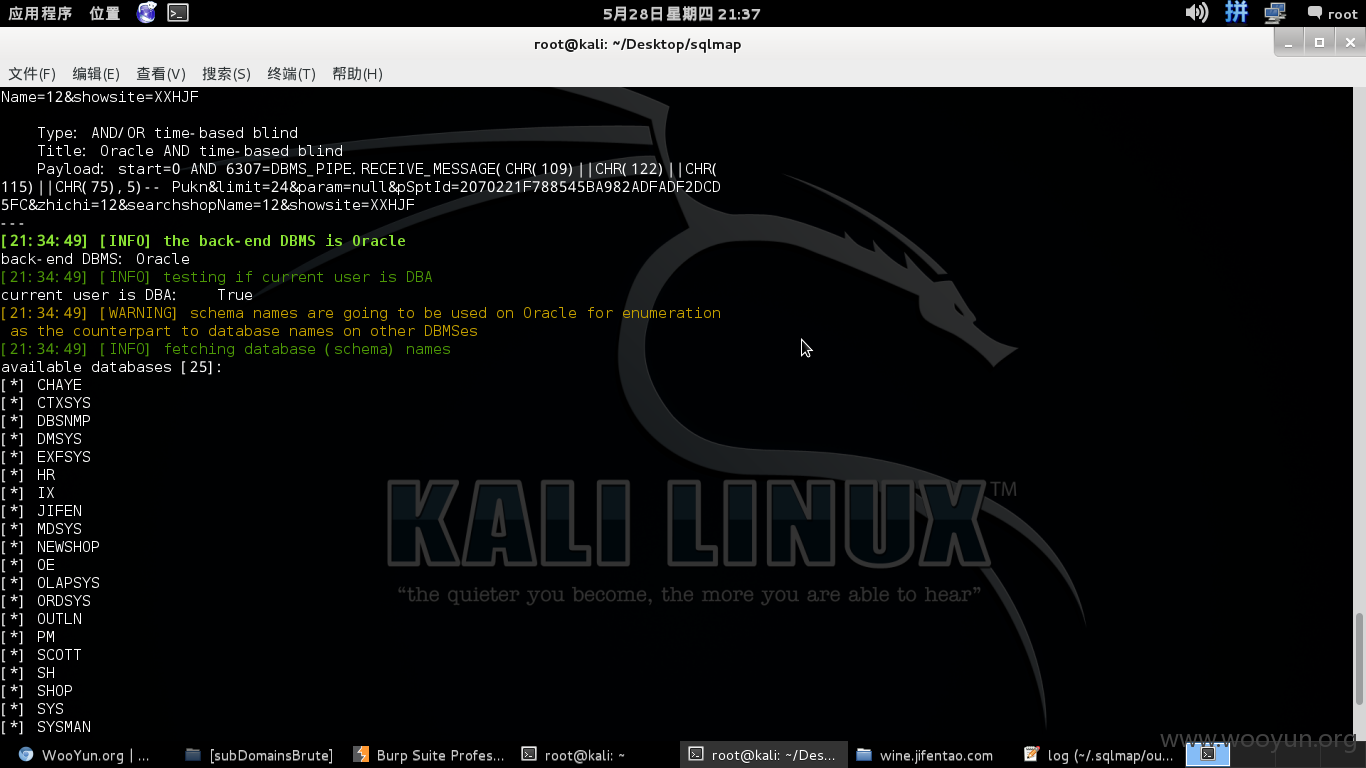Click the JIFEN database entry
Image resolution: width=1366 pixels, height=768 pixels.
(41, 511)
